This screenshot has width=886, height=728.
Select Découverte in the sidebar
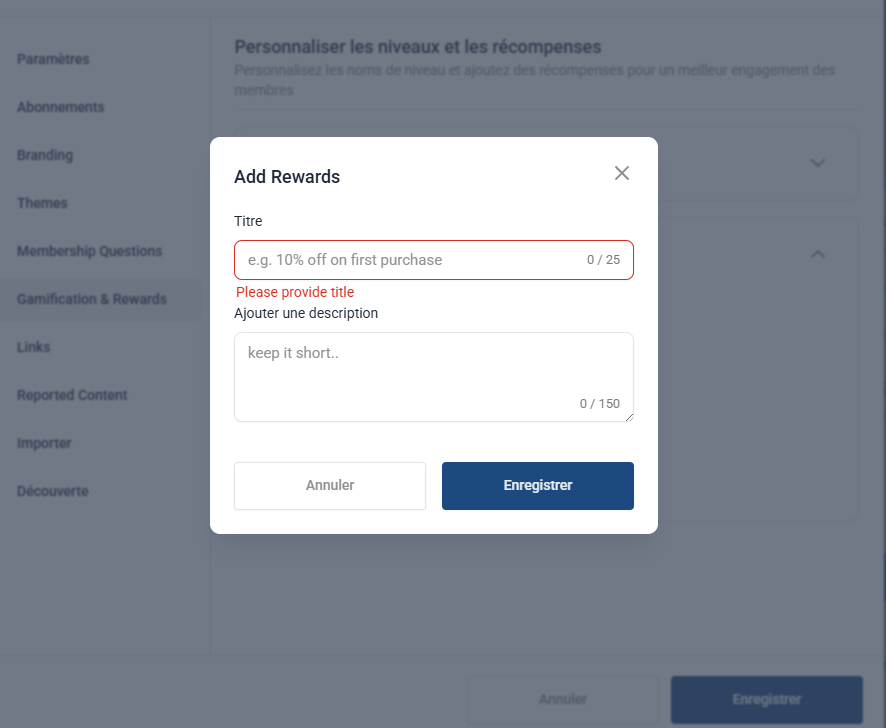pyautogui.click(x=53, y=491)
